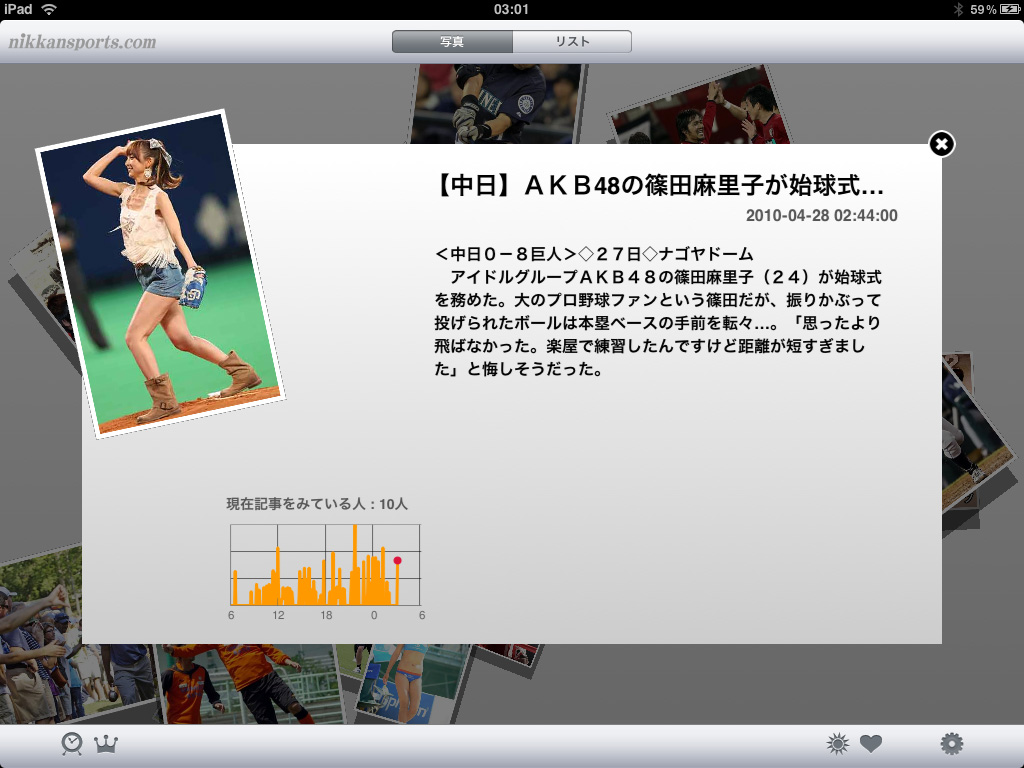Tap the Wi-Fi icon in status bar
The width and height of the screenshot is (1024, 768).
(x=48, y=9)
